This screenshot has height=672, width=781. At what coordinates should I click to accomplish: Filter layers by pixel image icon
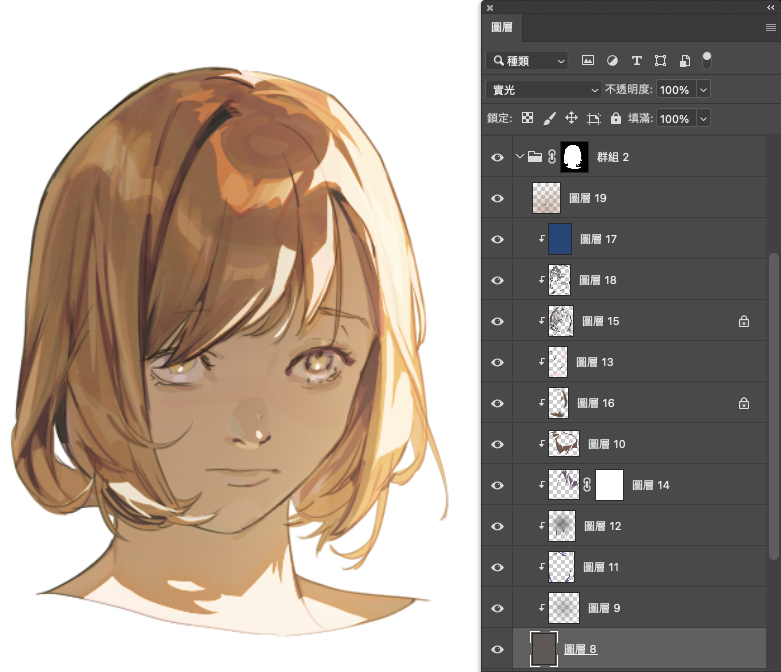pyautogui.click(x=588, y=61)
